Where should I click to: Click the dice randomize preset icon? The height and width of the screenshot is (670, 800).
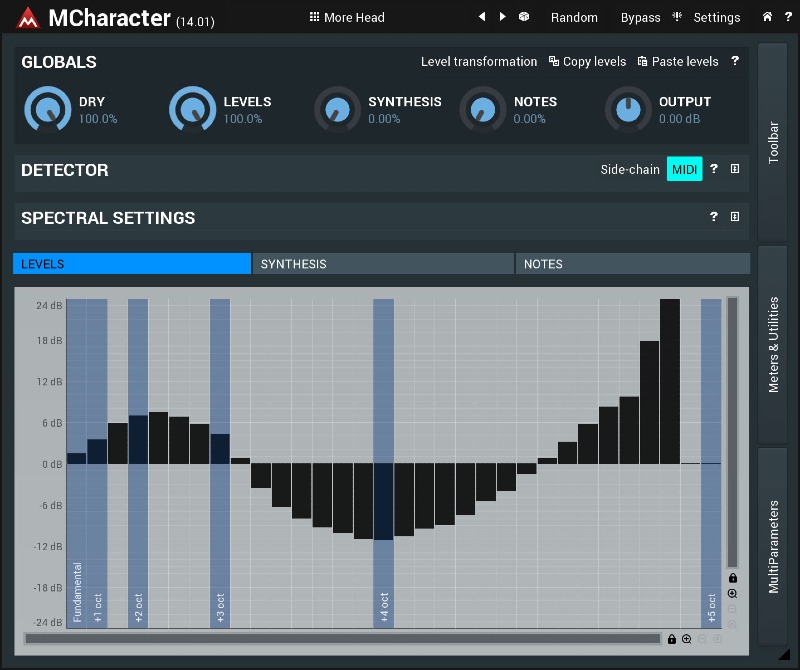(524, 17)
